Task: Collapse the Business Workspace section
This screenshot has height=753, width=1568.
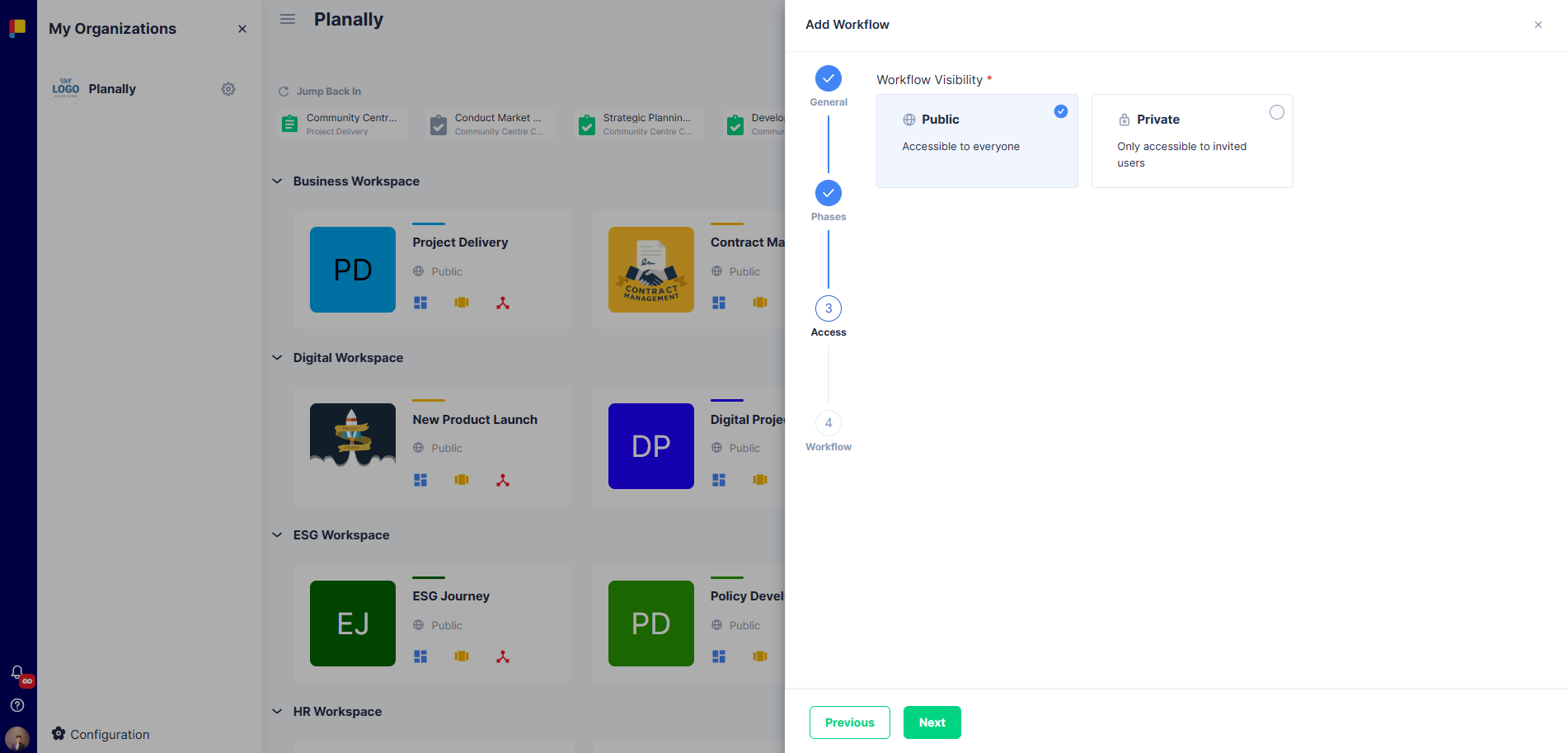Action: 277,181
